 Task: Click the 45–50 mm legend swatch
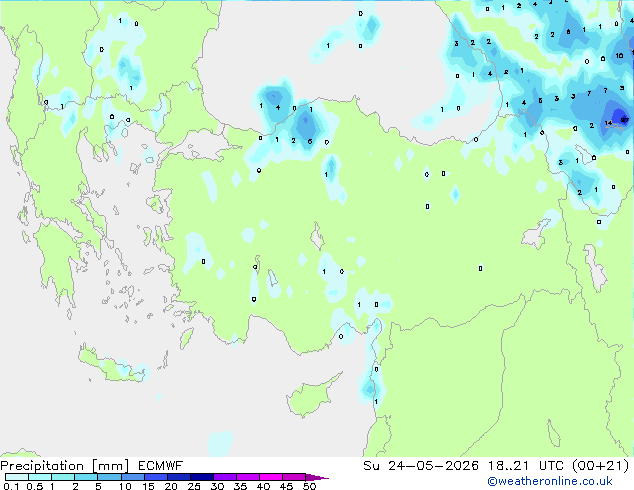click(x=294, y=477)
